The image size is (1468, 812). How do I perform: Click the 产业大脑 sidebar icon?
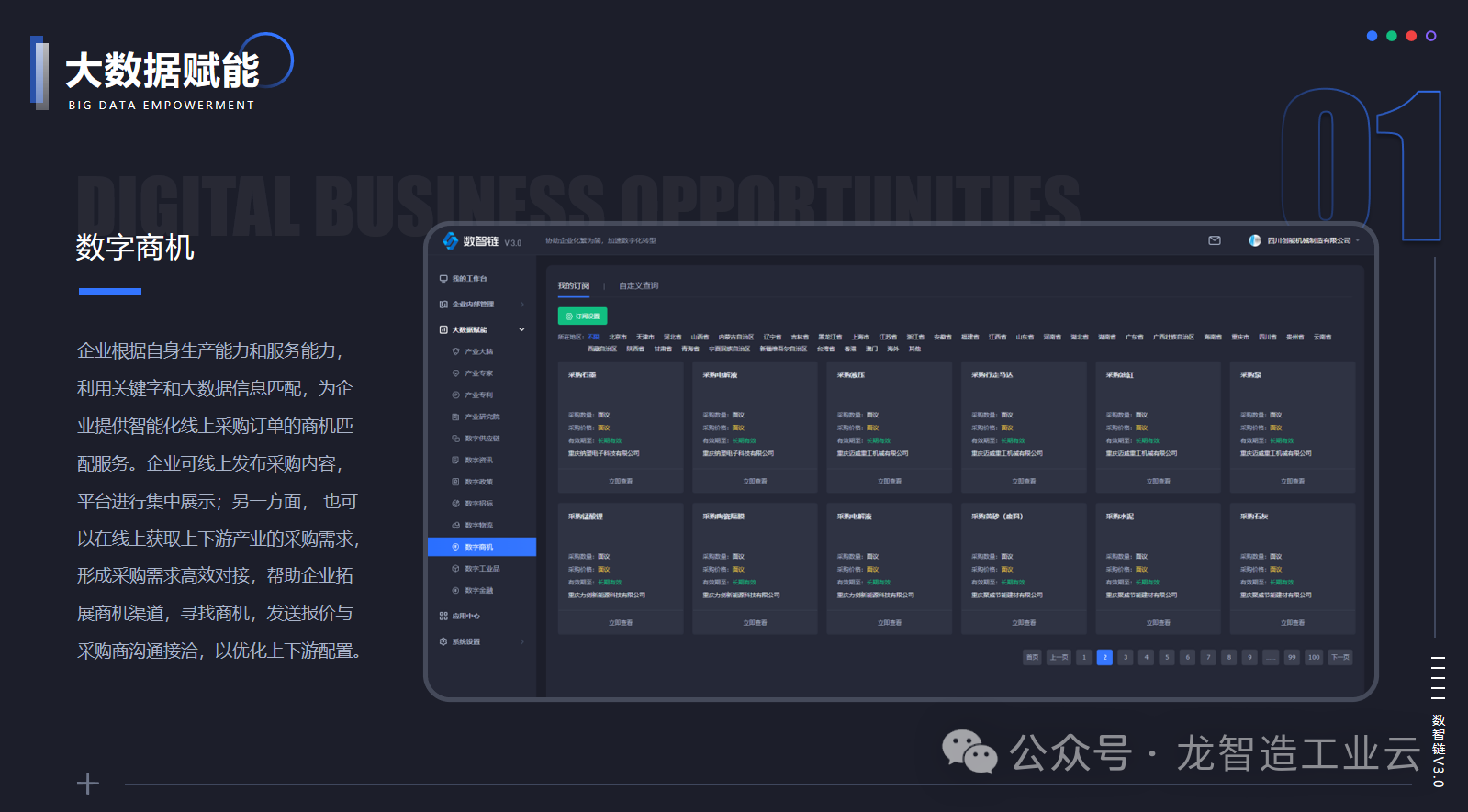pyautogui.click(x=456, y=351)
